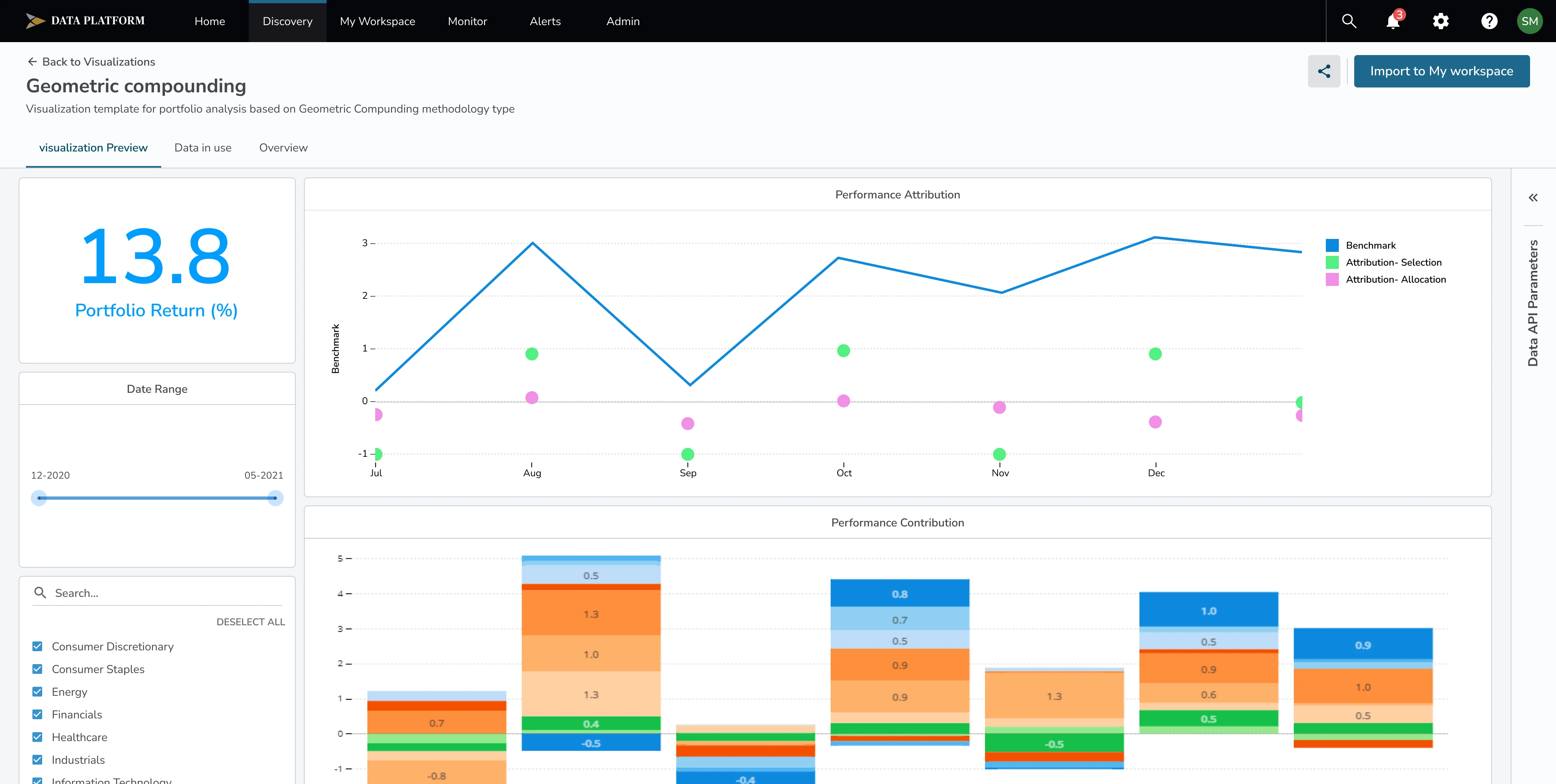The width and height of the screenshot is (1556, 784).
Task: Uncheck Consumer Staples checkbox
Action: coord(37,669)
